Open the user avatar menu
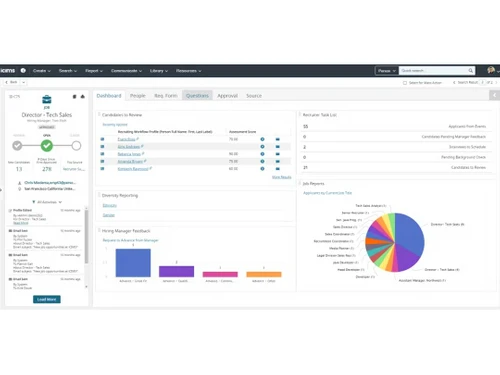The height and width of the screenshot is (375, 500). (491, 70)
